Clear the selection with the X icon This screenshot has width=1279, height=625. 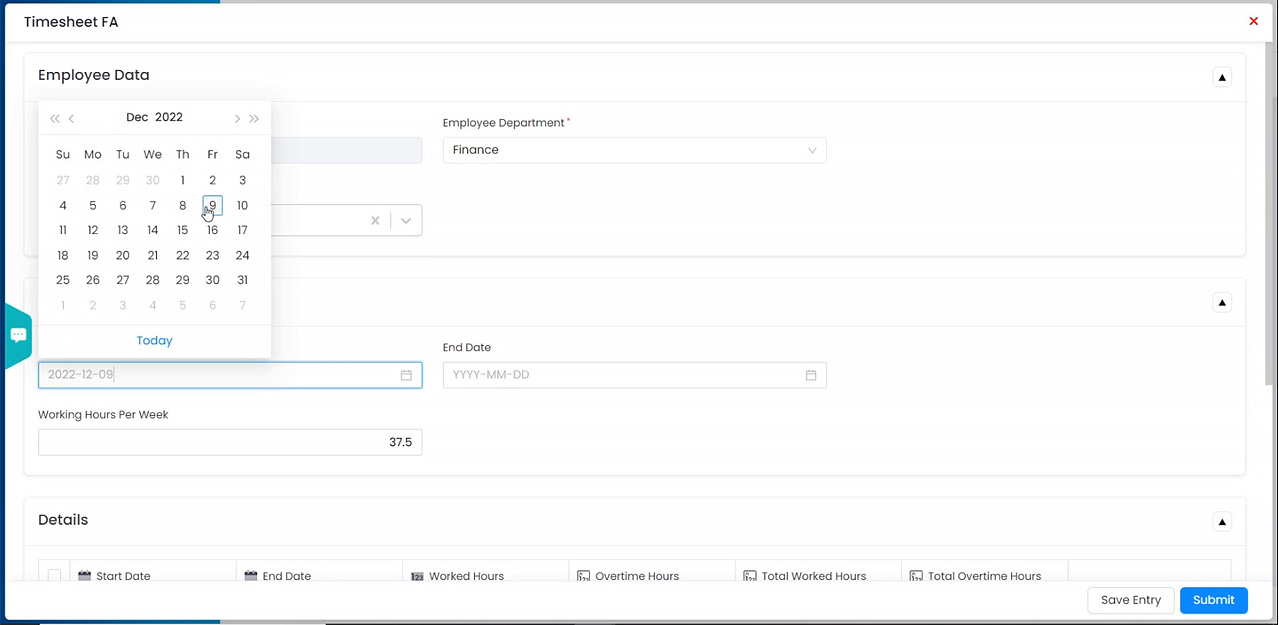(x=375, y=221)
